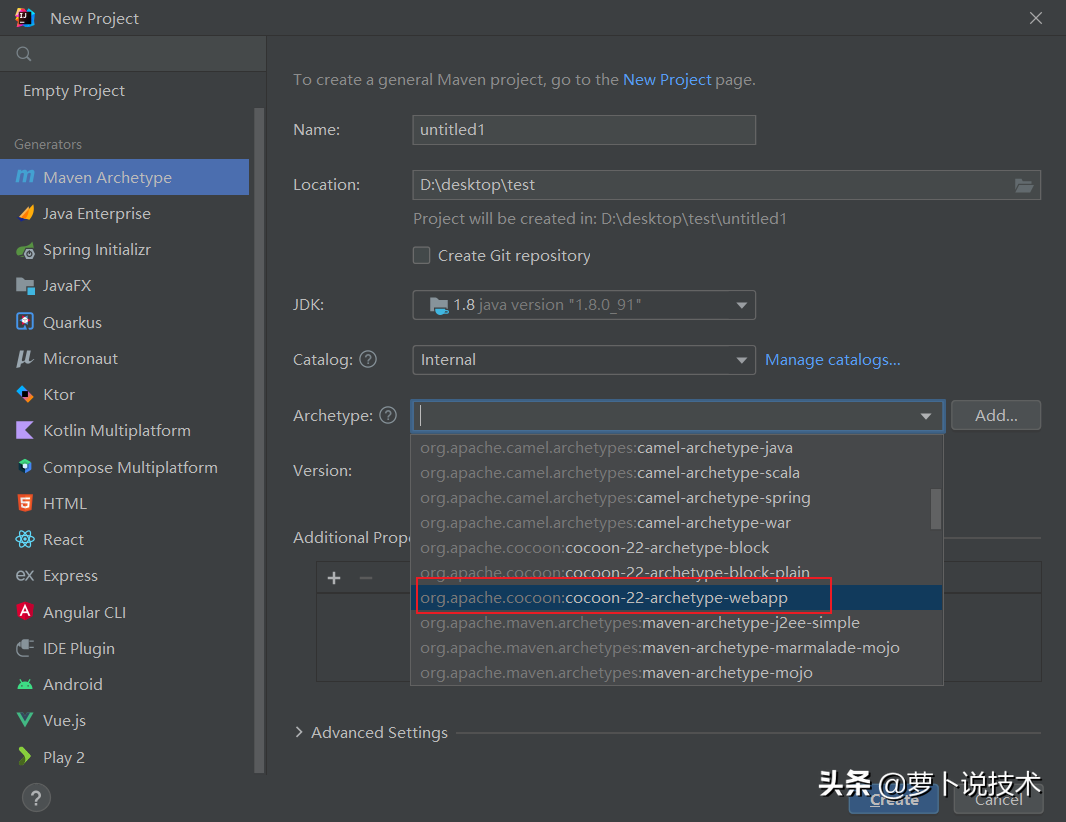Click the Create button
The width and height of the screenshot is (1066, 822).
pos(893,800)
